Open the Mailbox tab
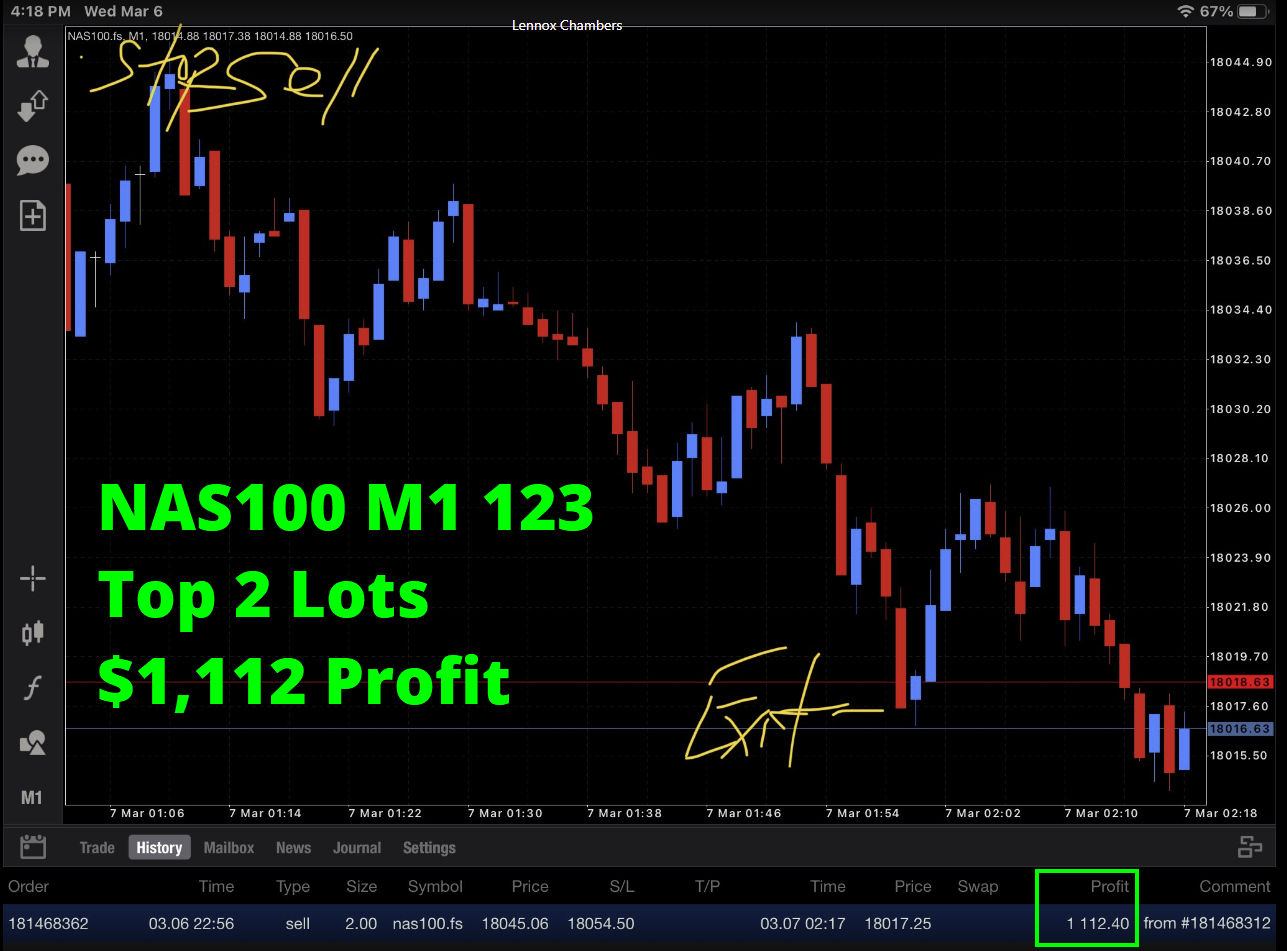This screenshot has width=1287, height=951. click(229, 848)
